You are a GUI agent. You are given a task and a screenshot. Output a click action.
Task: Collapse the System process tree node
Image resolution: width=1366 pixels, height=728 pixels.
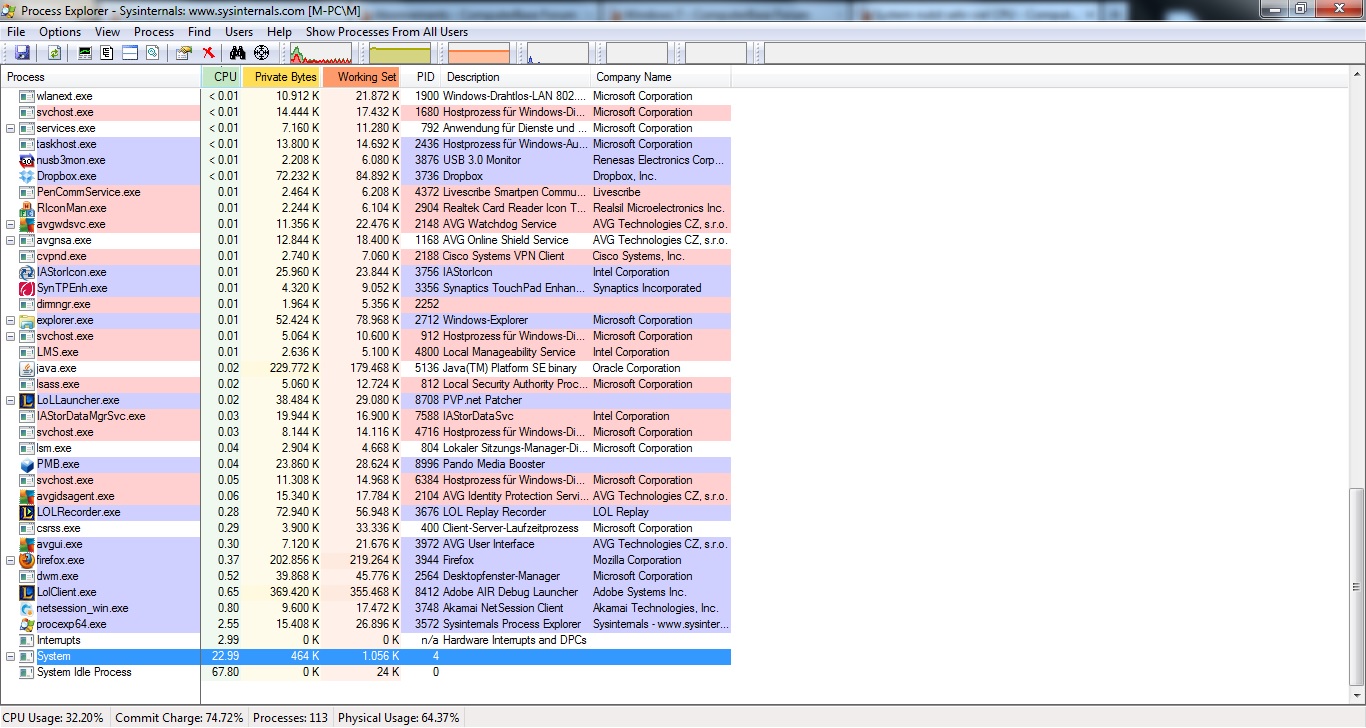[x=11, y=656]
